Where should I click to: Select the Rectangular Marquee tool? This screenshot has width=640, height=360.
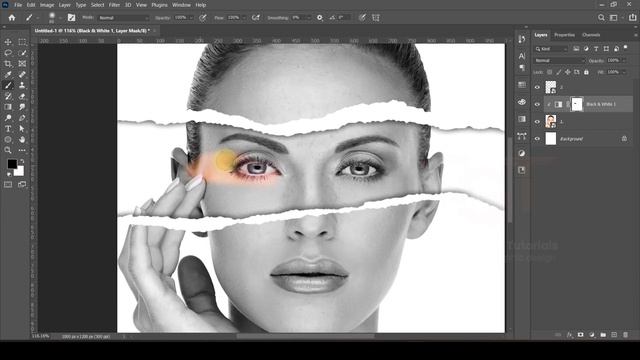[22, 42]
